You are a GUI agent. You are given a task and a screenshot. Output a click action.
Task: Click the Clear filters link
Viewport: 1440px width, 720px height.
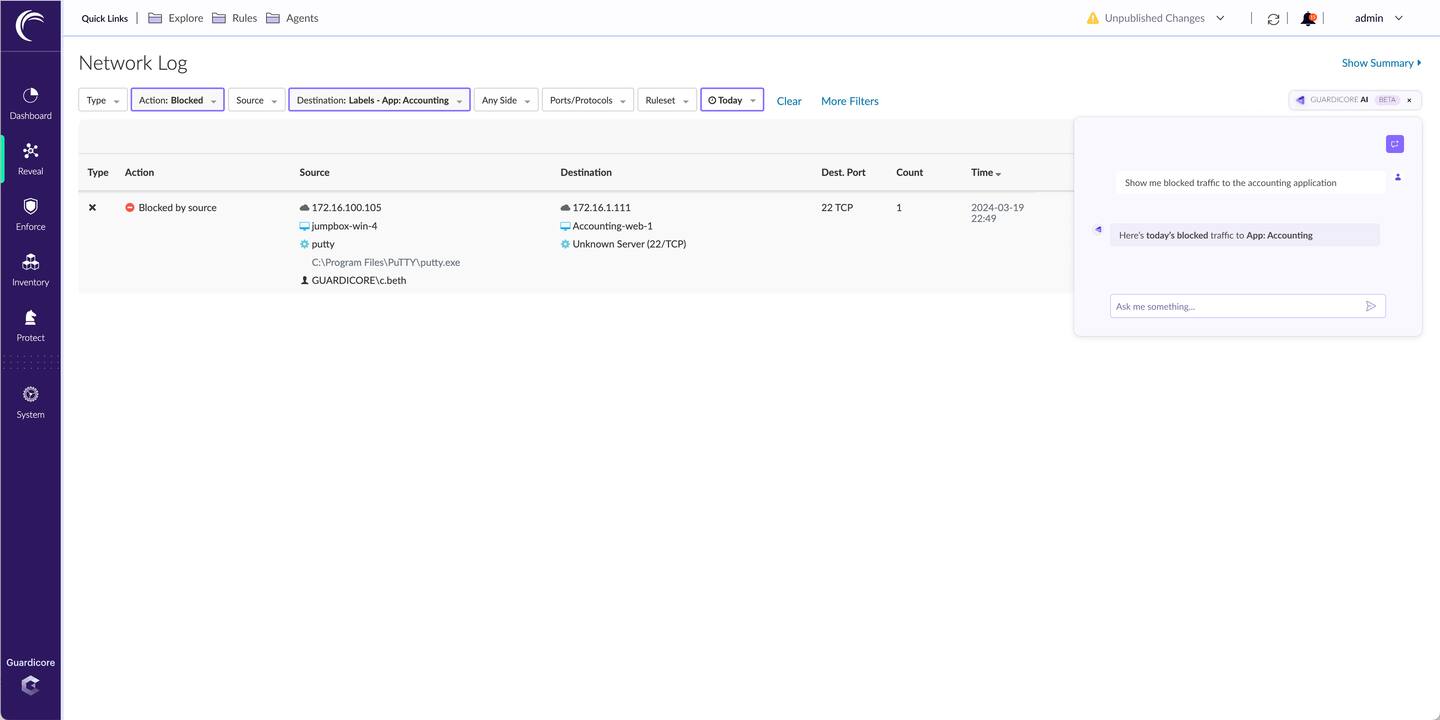click(789, 101)
